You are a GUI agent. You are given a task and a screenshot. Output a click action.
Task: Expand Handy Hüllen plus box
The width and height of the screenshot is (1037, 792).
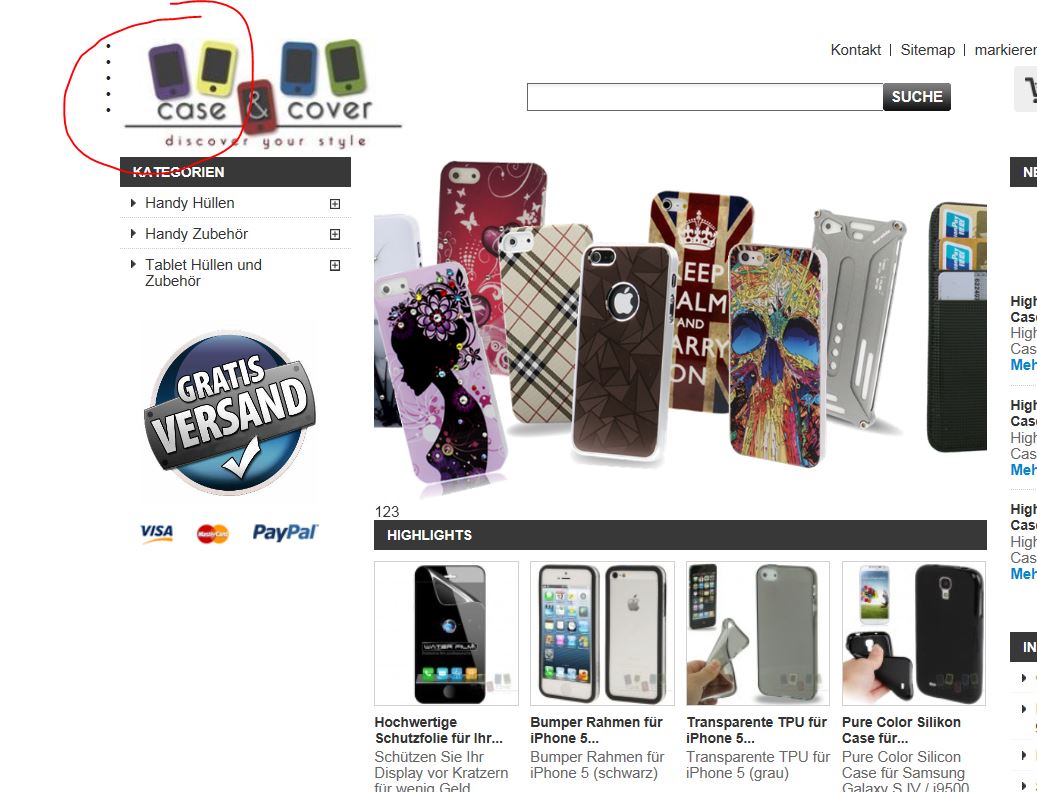335,204
